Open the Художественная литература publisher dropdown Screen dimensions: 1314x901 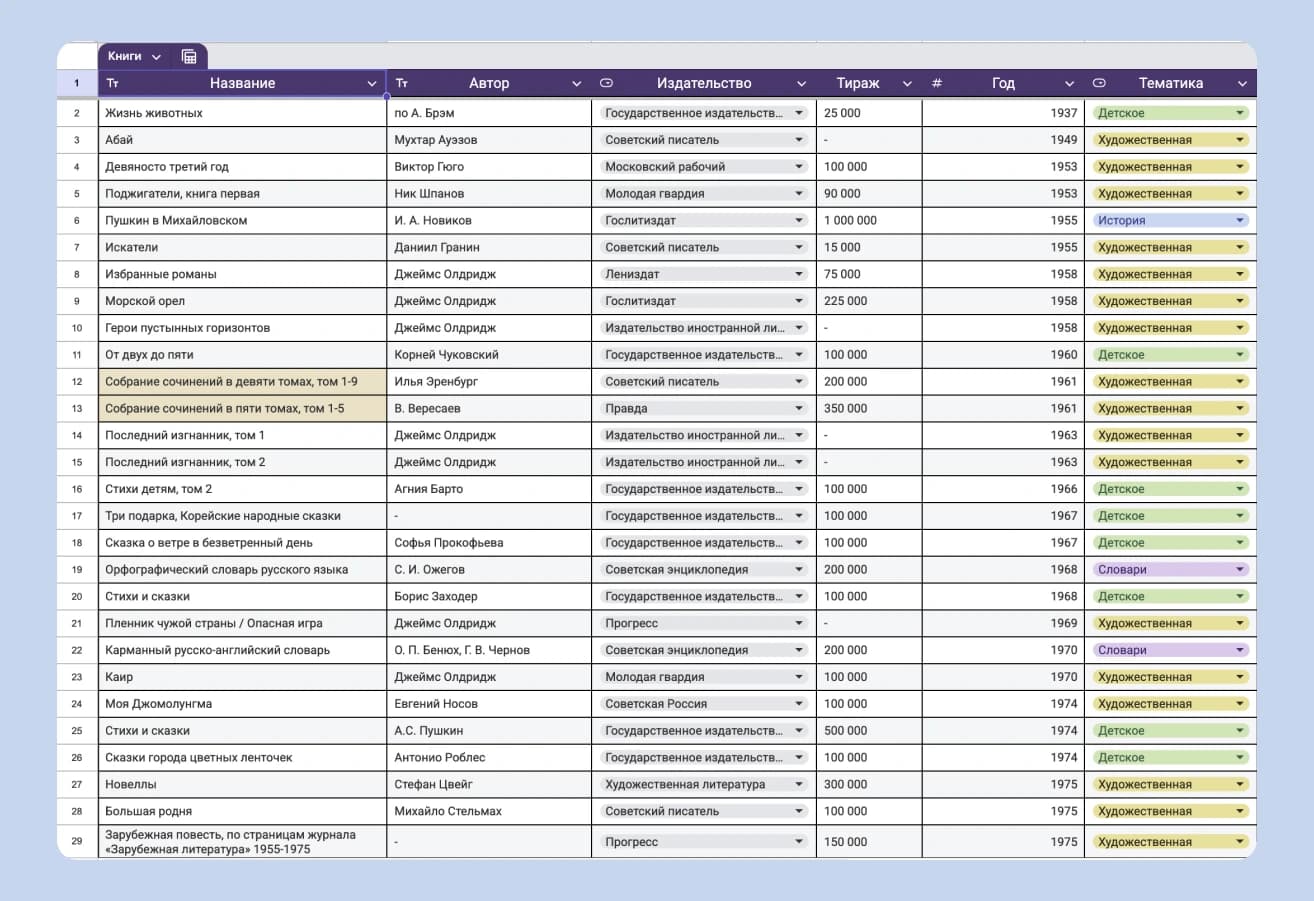(x=704, y=784)
